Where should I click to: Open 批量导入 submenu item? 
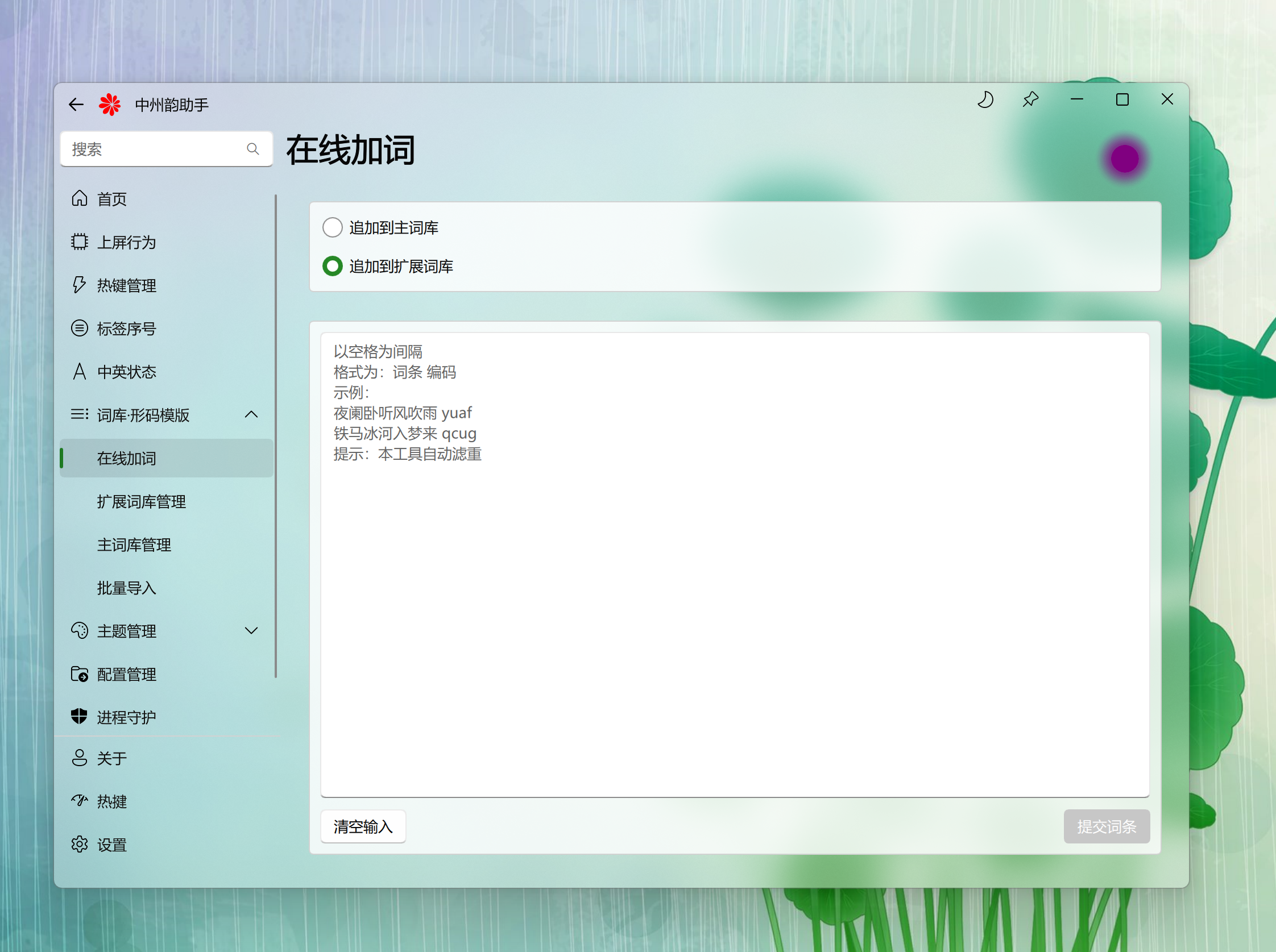tap(126, 588)
